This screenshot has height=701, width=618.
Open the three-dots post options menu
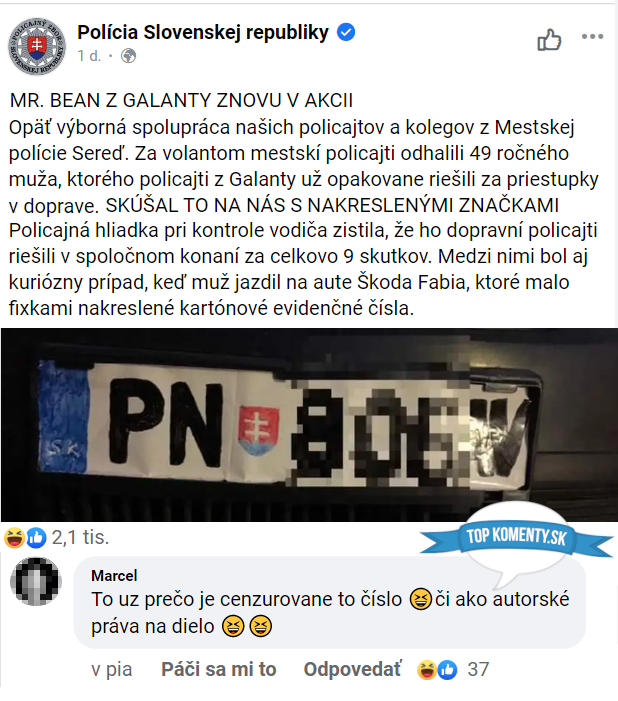click(x=593, y=36)
